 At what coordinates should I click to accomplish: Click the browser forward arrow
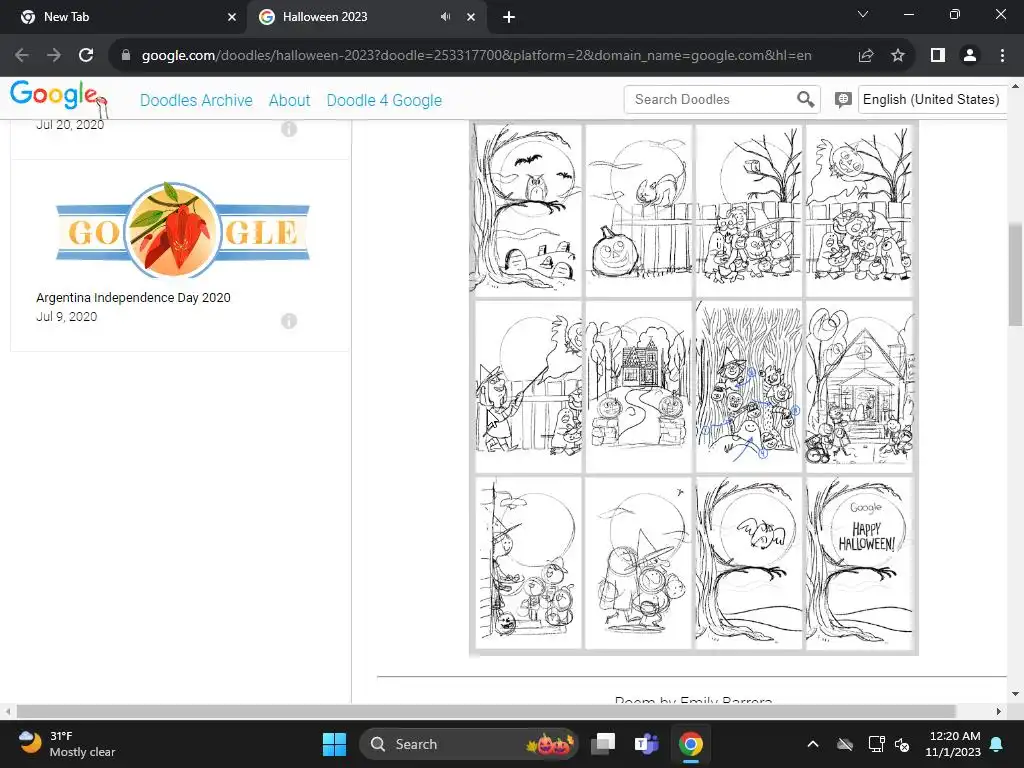[x=54, y=56]
